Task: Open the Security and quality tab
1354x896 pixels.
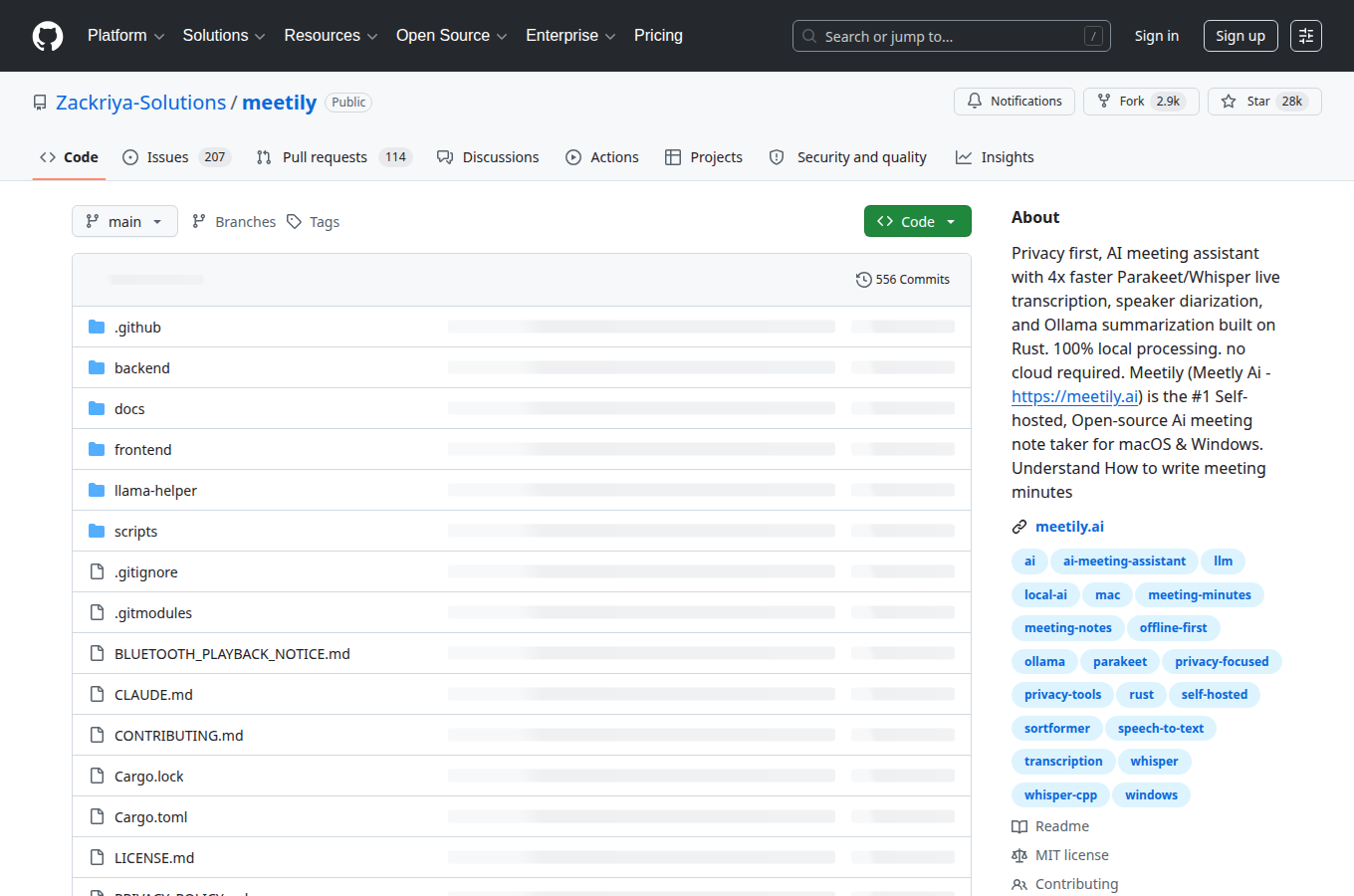Action: pyautogui.click(x=848, y=157)
